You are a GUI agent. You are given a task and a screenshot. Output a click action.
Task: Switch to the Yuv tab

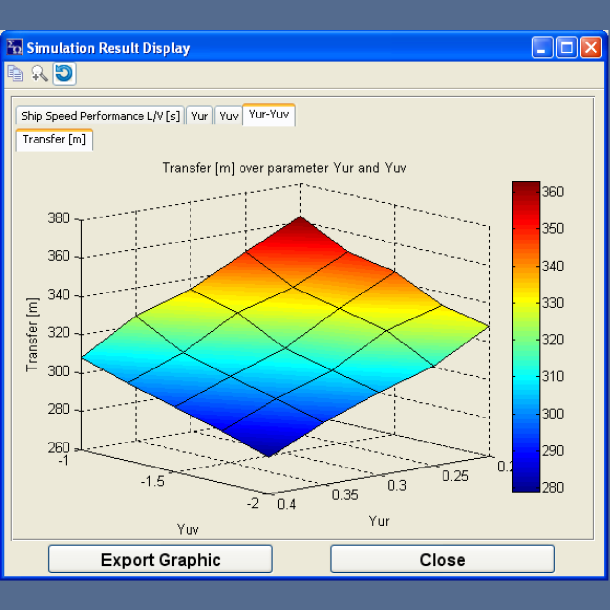coord(229,116)
